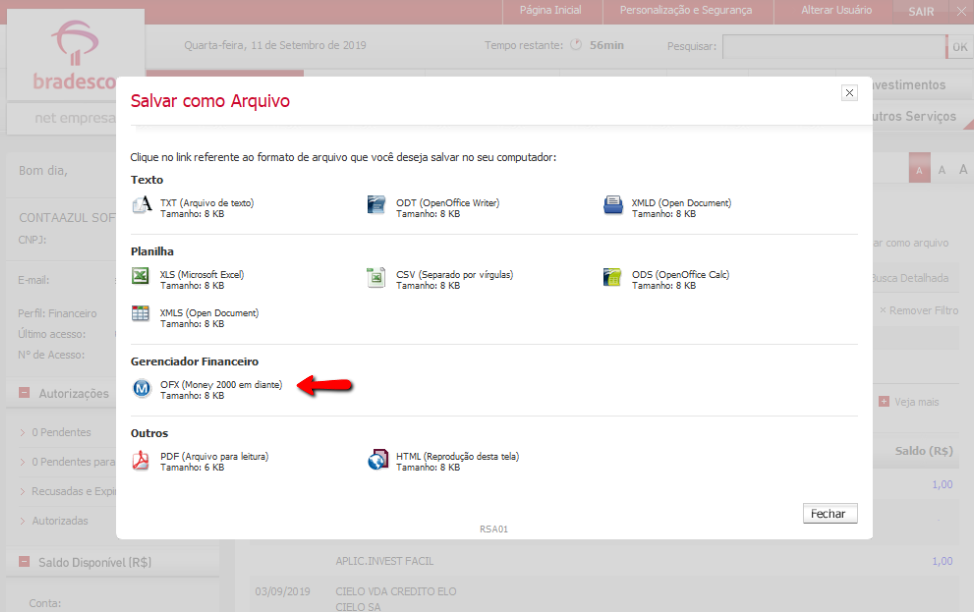The image size is (974, 612).
Task: Open the TXT (Arquivo de texto) link
Action: 207,203
